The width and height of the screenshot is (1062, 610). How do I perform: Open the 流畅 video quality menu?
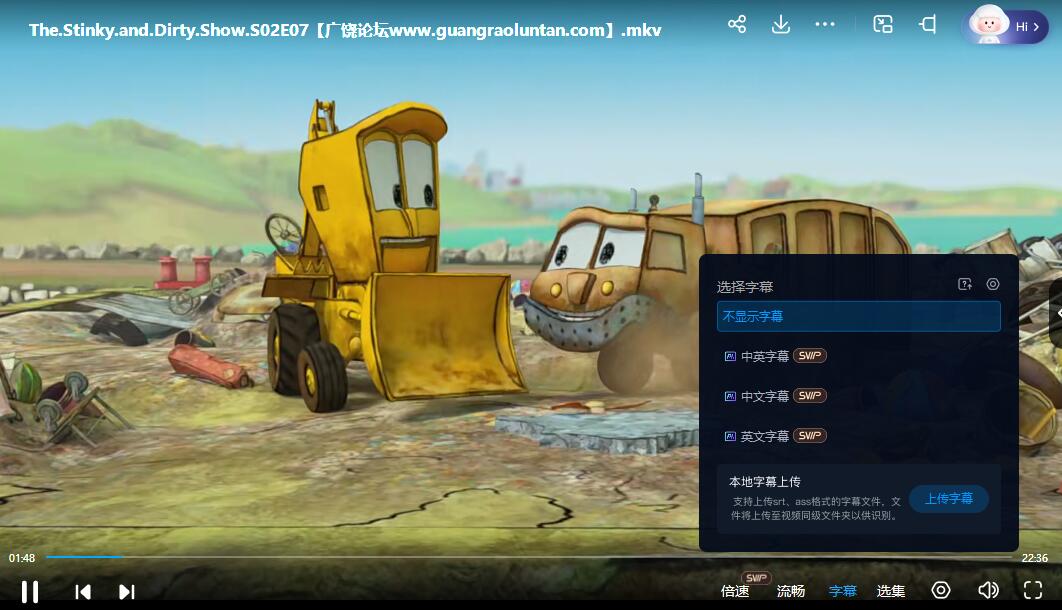click(790, 591)
